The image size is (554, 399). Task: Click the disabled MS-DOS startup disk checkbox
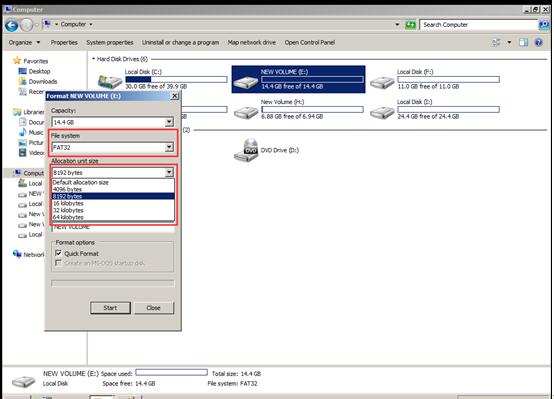(59, 263)
